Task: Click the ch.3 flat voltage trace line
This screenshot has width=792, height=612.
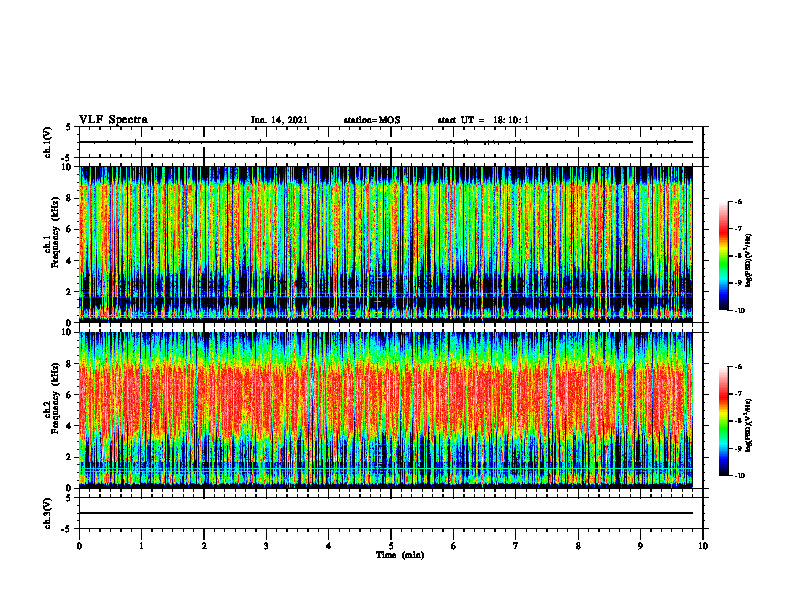Action: [x=386, y=513]
